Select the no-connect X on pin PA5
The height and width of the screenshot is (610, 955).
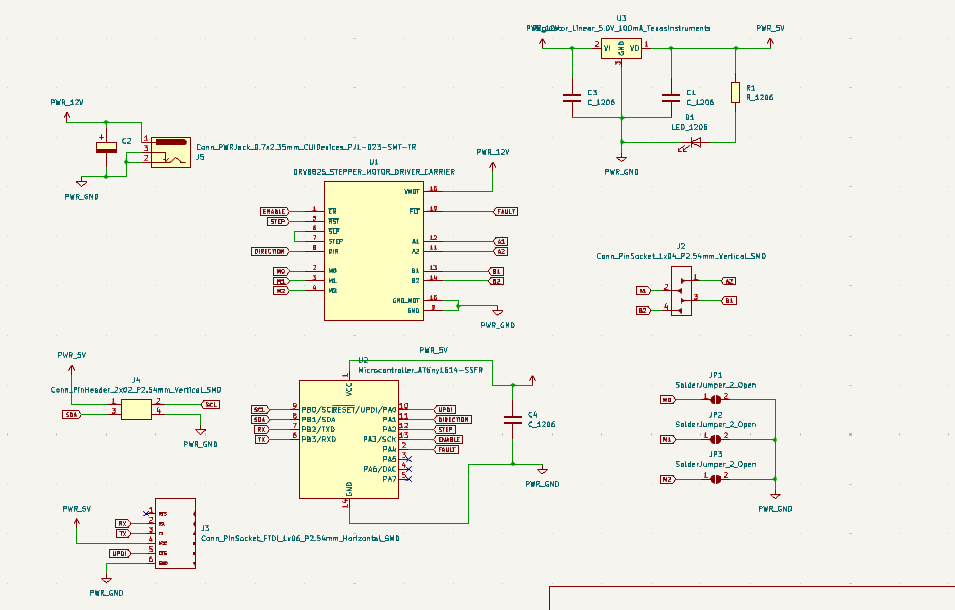pyautogui.click(x=409, y=459)
